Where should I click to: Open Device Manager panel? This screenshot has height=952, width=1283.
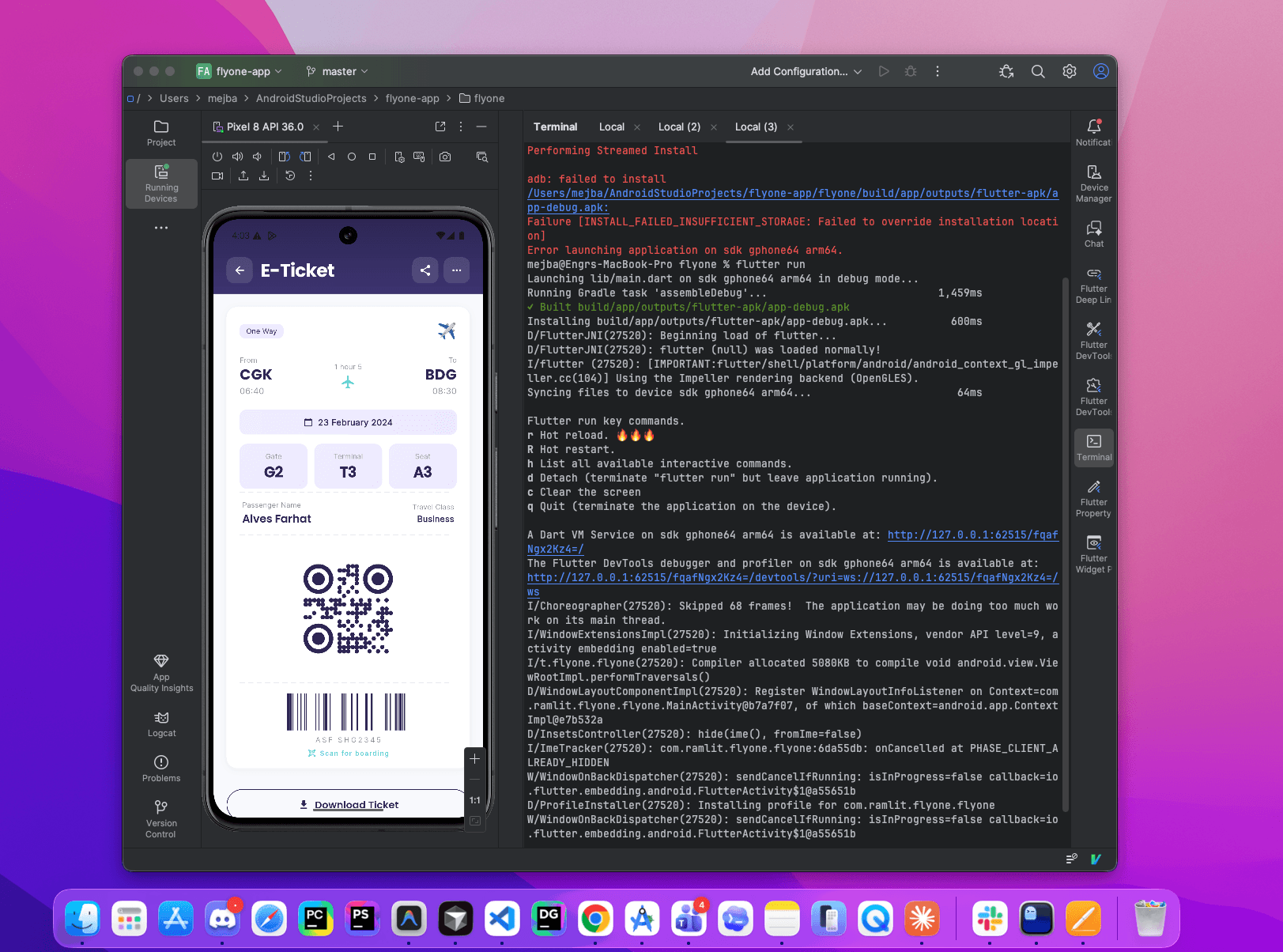click(1094, 183)
